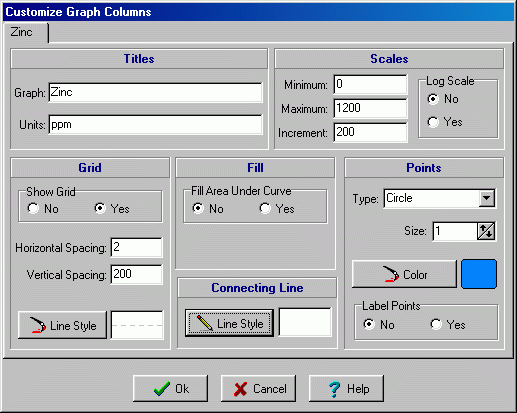Click the red X Cancel icon
The image size is (517, 413).
[240, 389]
